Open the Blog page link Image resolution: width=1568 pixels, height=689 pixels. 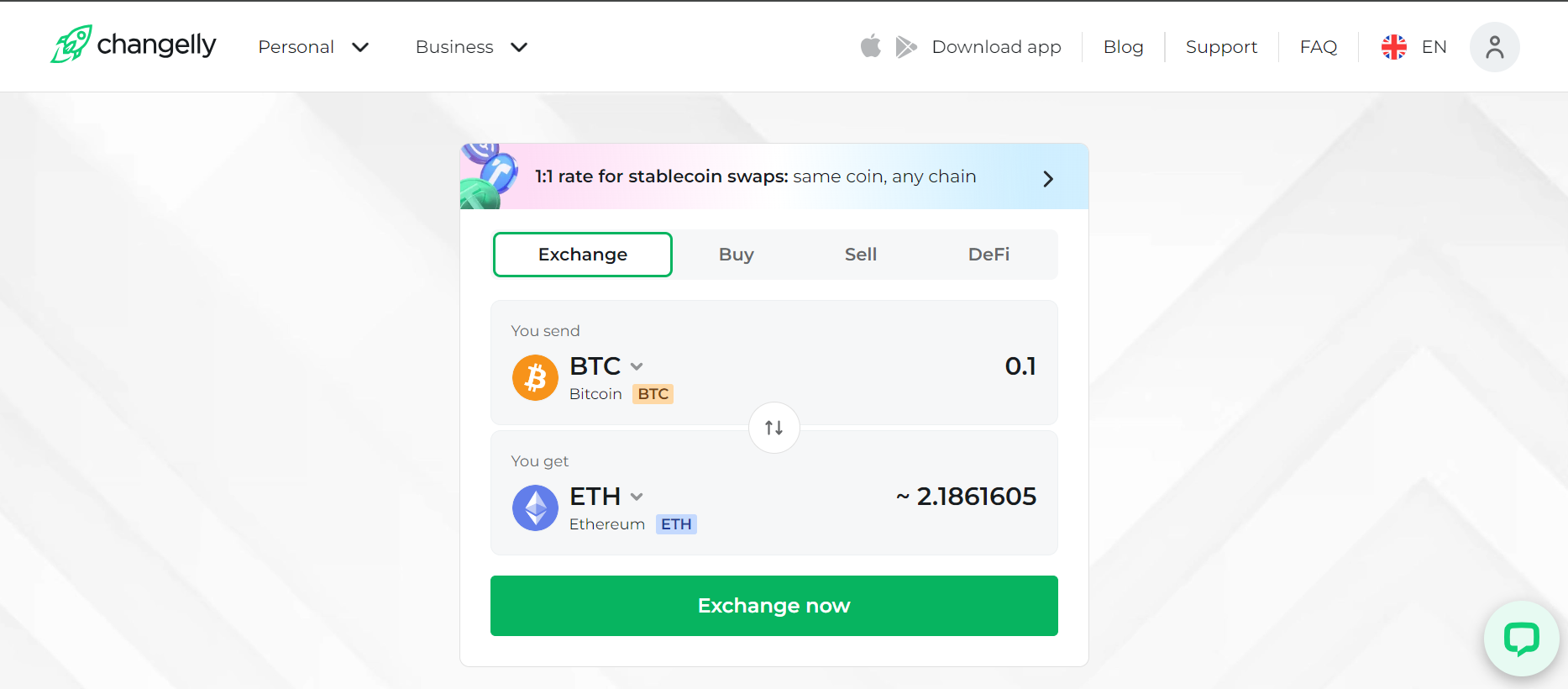click(x=1124, y=47)
